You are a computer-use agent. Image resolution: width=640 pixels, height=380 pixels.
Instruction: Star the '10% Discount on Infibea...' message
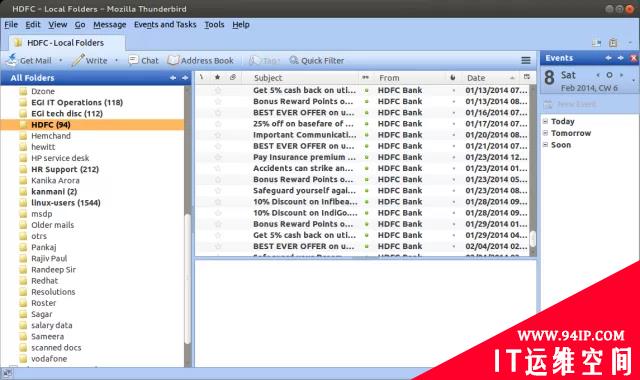click(x=218, y=202)
